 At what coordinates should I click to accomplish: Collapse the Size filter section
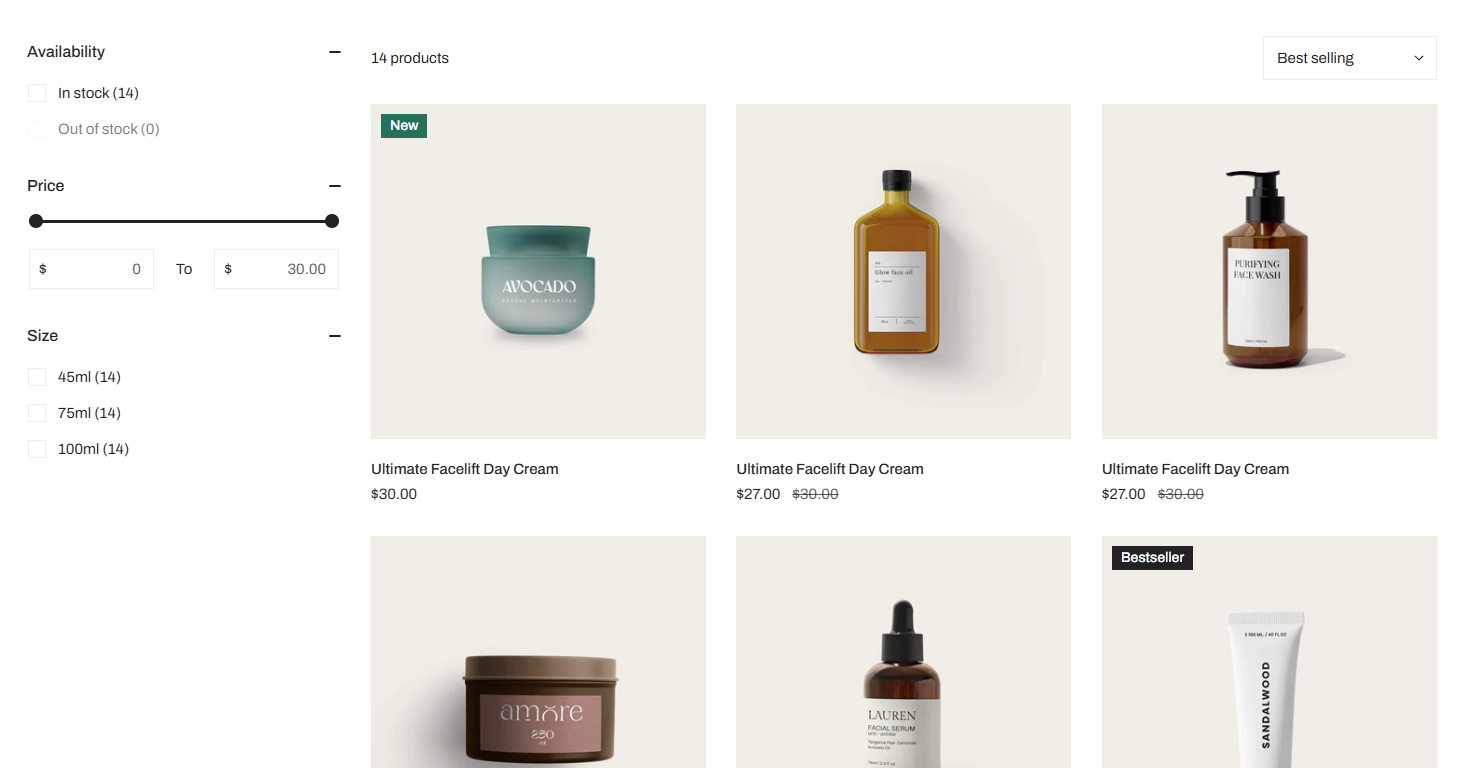coord(335,336)
